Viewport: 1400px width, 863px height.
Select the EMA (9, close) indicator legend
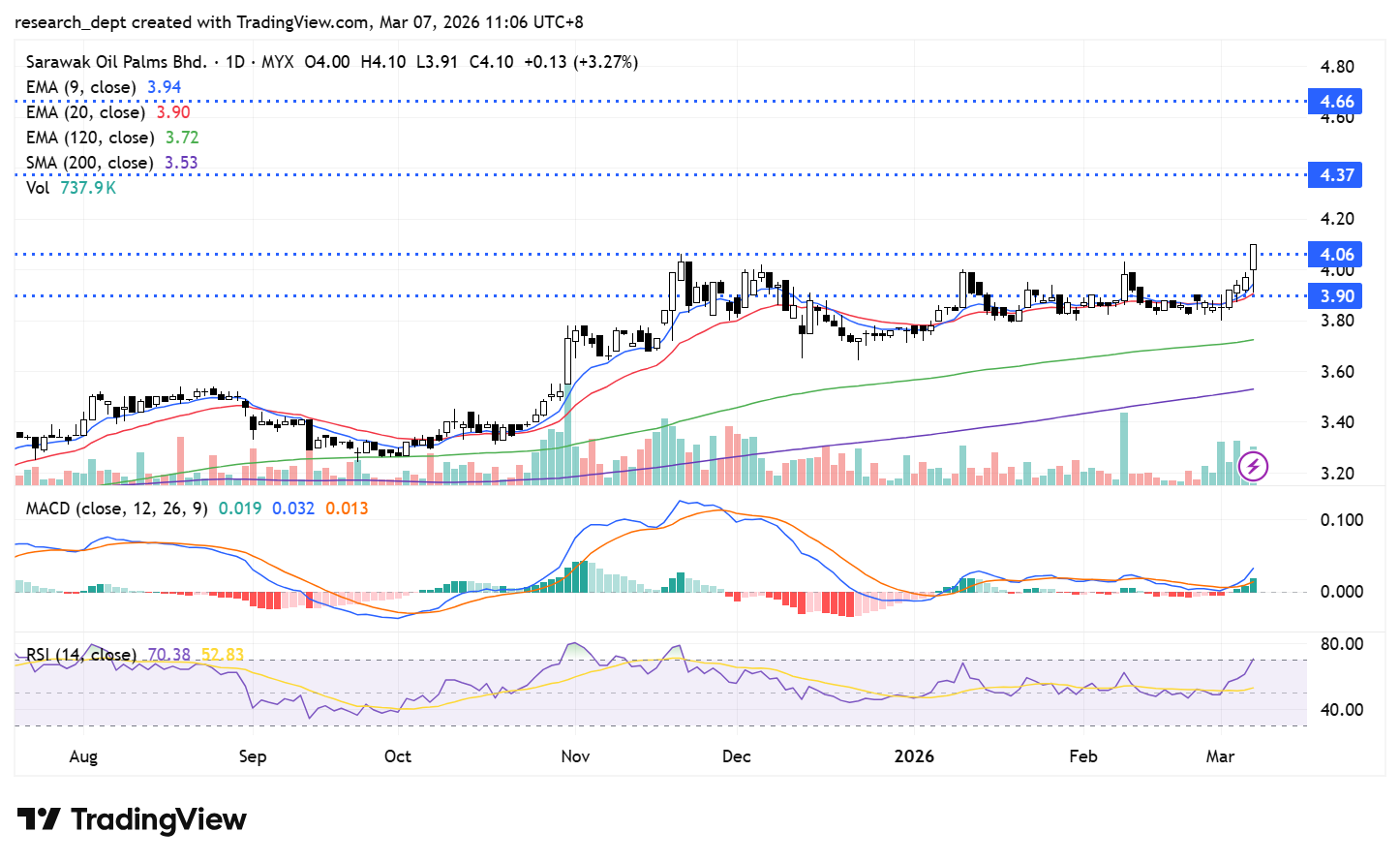pyautogui.click(x=80, y=87)
